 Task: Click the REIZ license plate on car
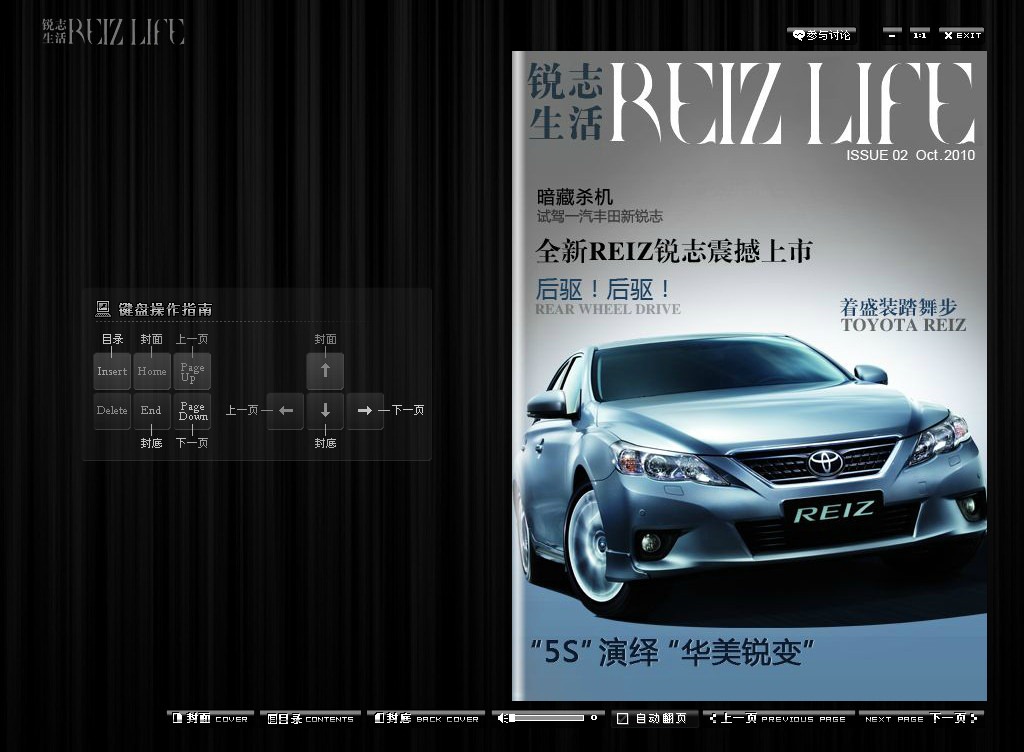(833, 511)
